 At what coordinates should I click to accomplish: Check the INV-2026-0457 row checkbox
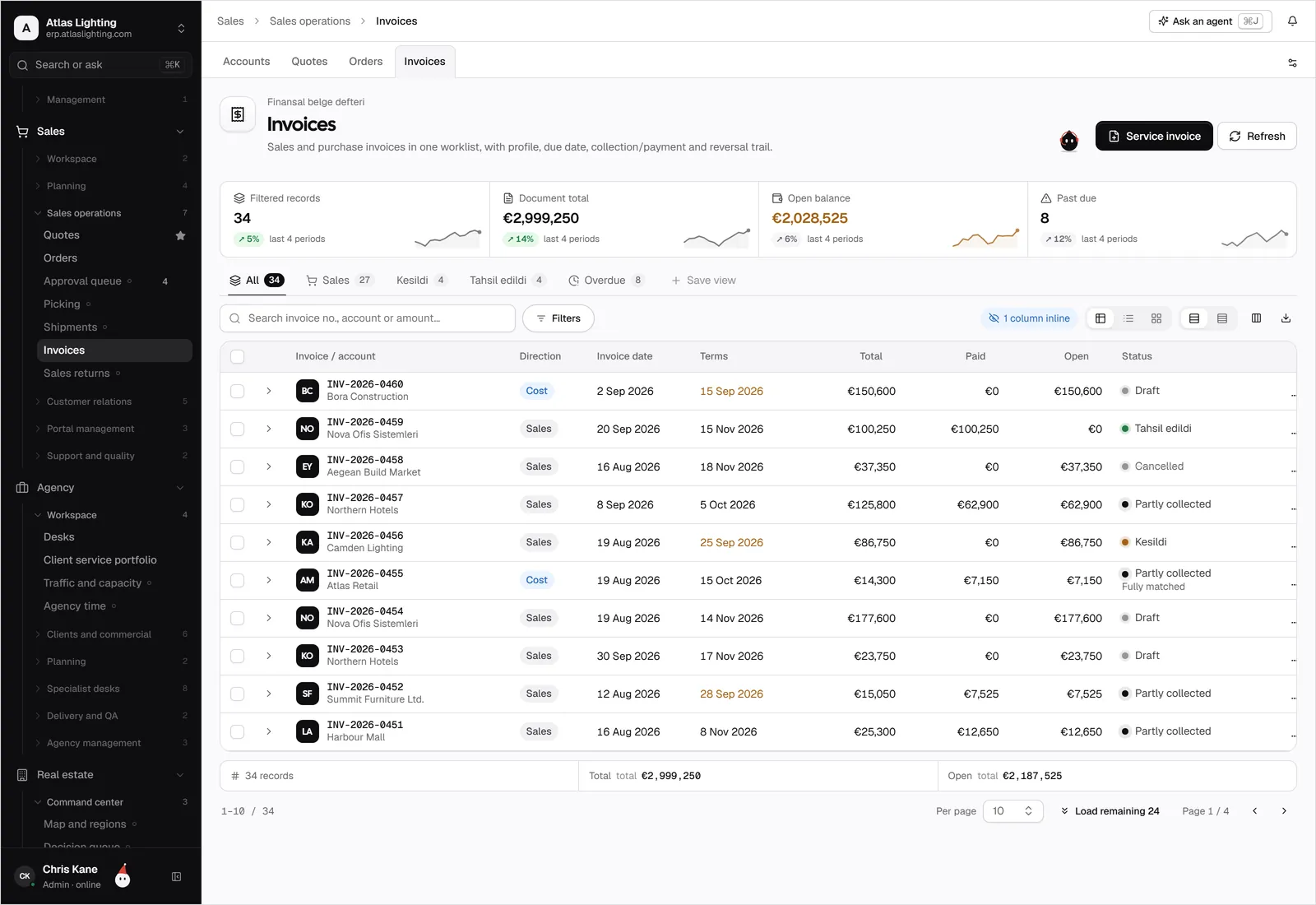point(237,504)
